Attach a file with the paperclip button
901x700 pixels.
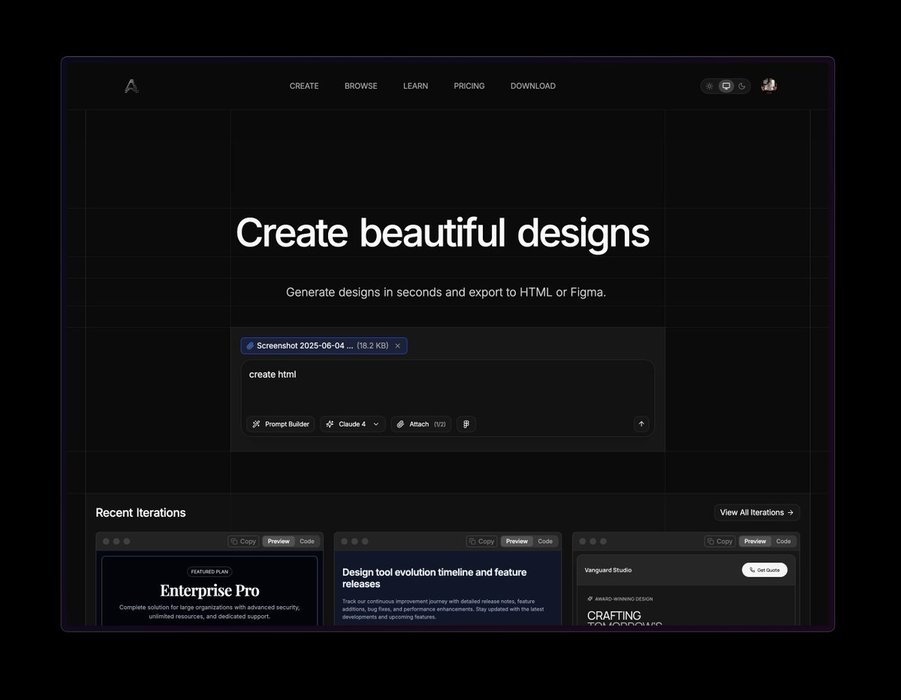coord(420,424)
